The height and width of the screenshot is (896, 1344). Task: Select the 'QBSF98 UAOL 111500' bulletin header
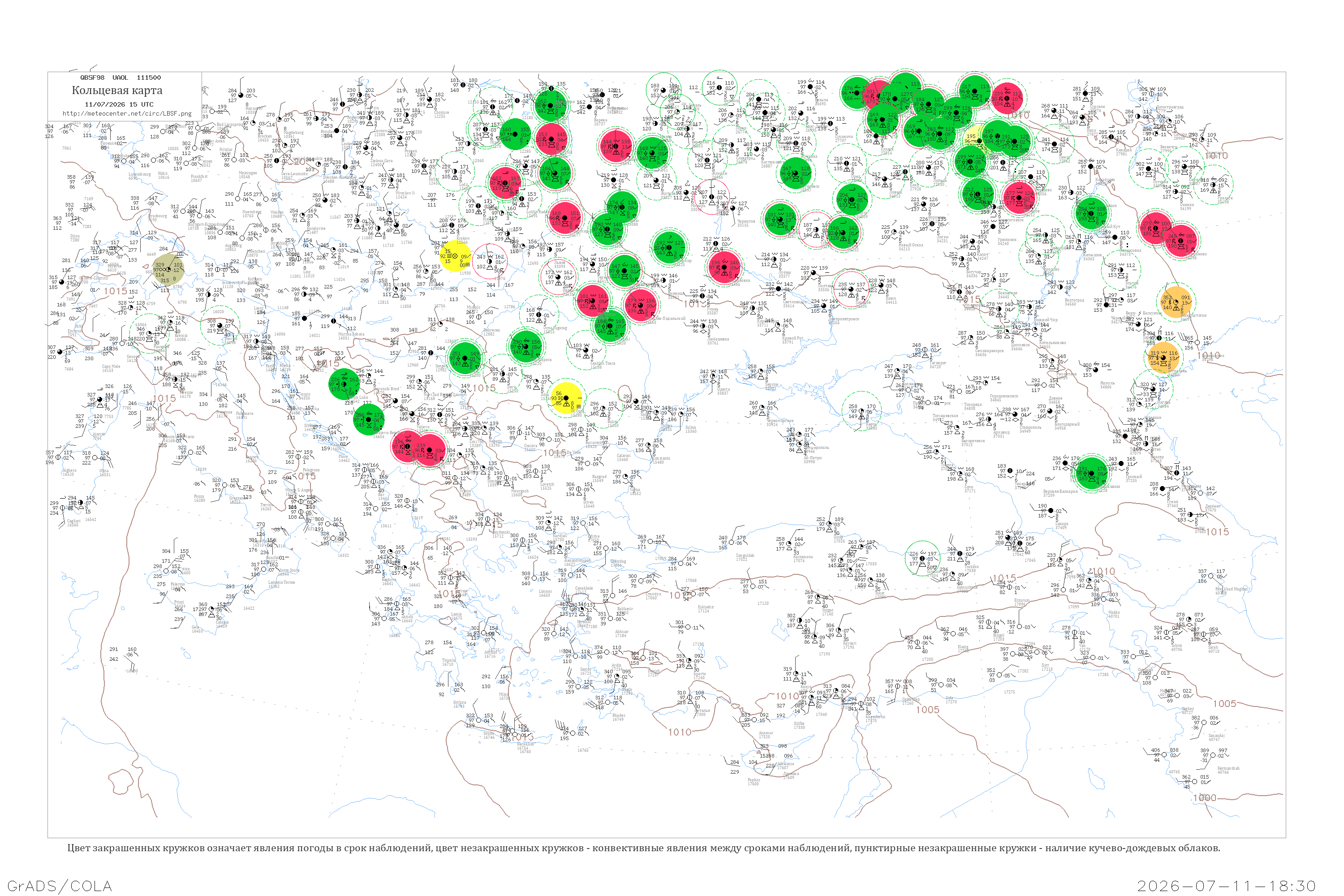pos(121,78)
